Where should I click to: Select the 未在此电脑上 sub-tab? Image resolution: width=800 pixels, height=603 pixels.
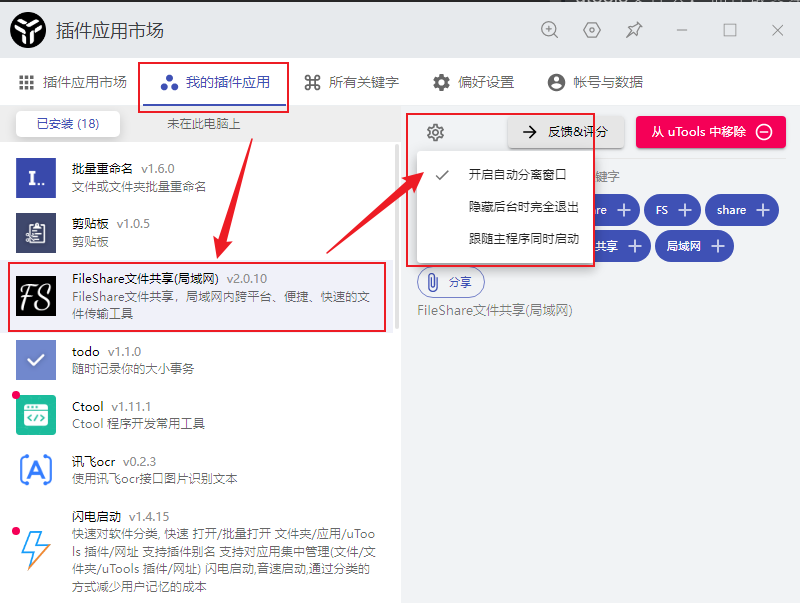click(x=203, y=124)
